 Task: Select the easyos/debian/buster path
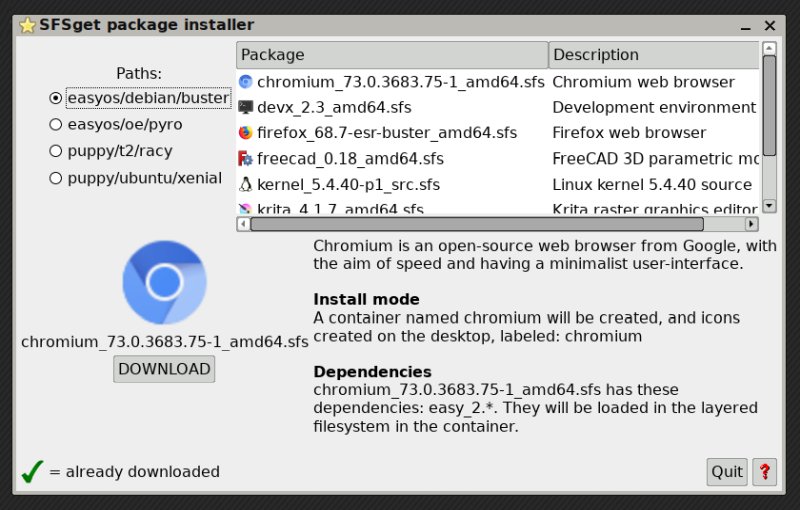click(56, 98)
